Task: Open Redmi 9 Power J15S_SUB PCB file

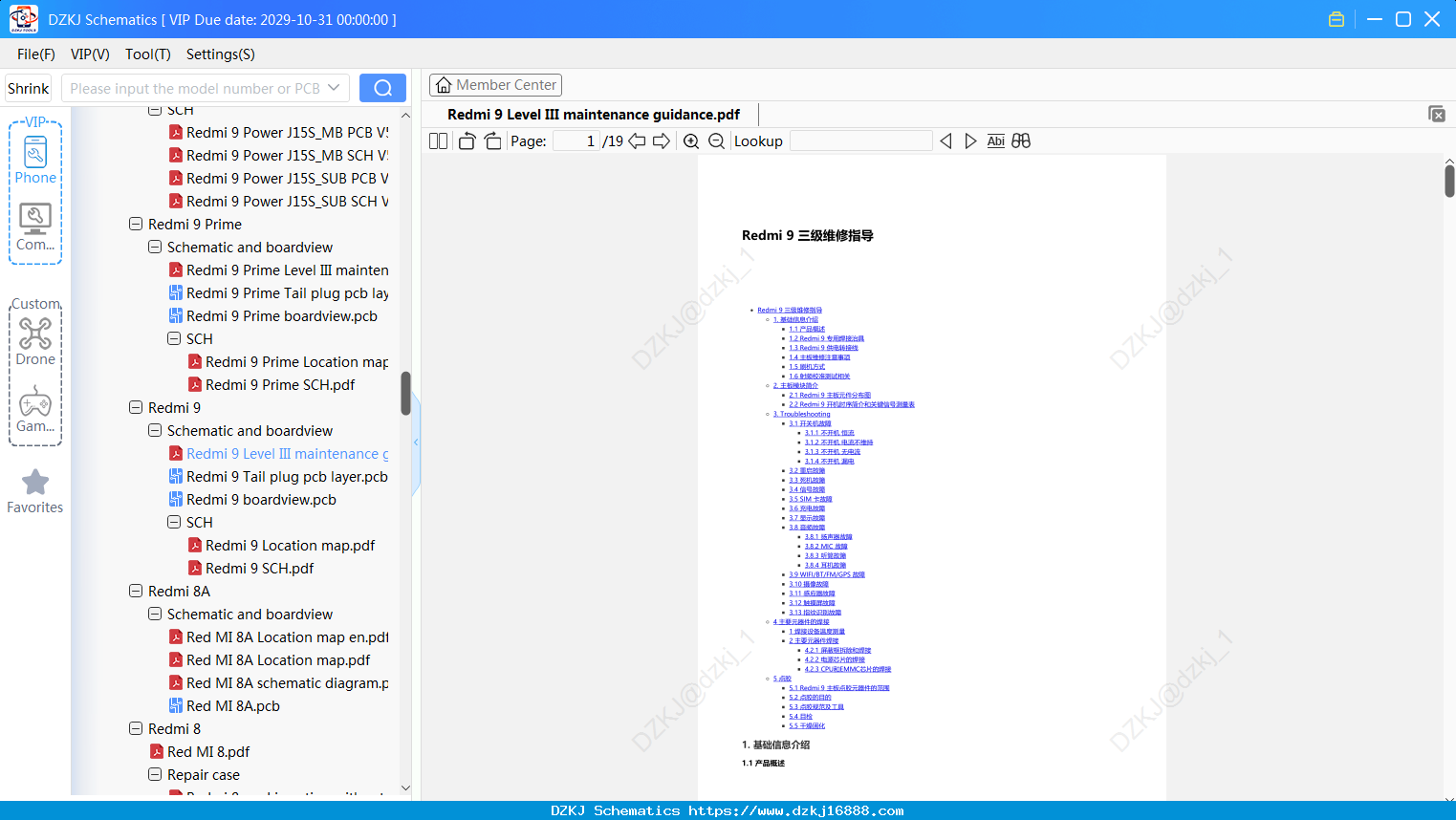Action: point(287,178)
